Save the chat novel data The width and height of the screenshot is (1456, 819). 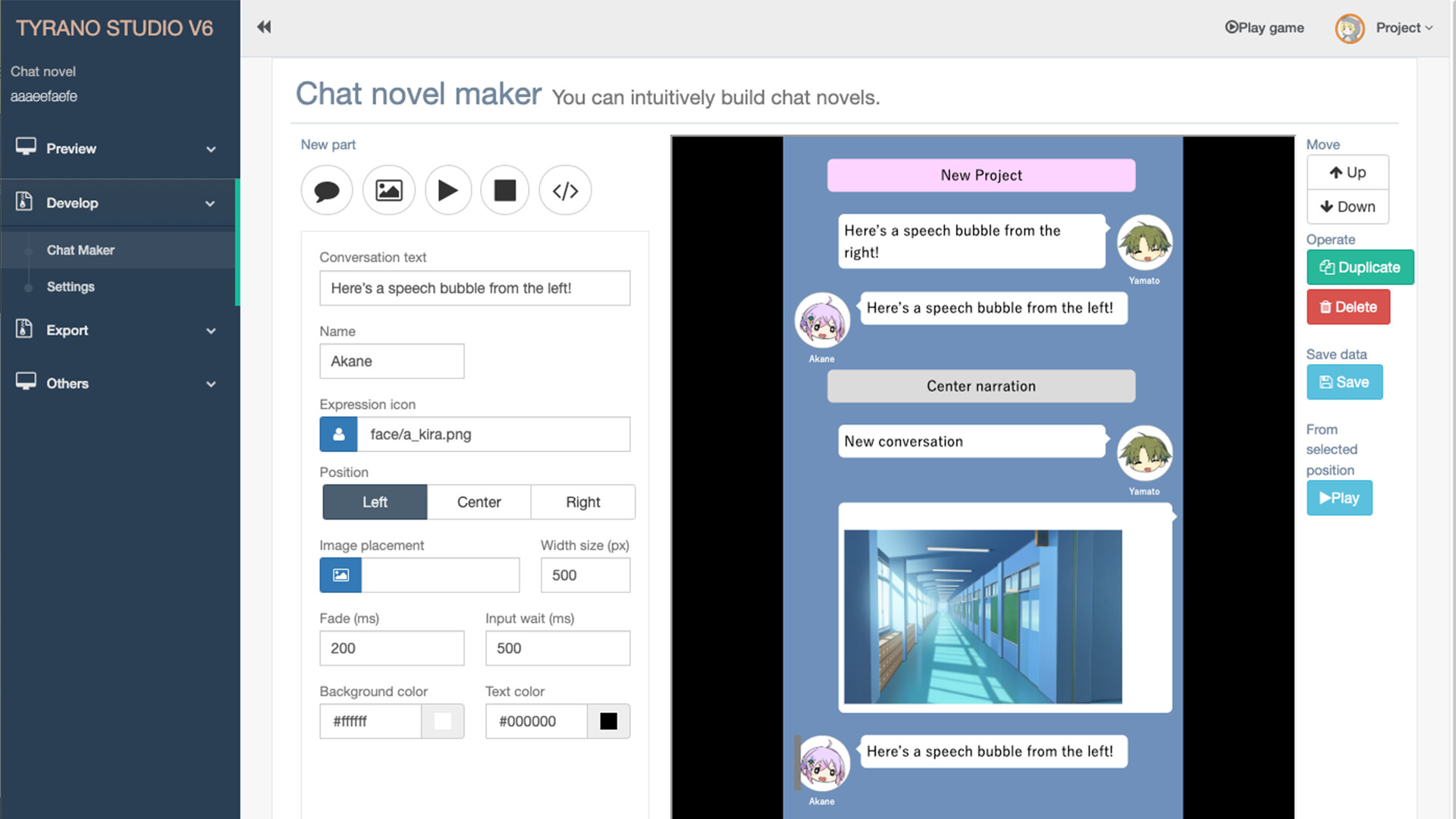tap(1344, 382)
